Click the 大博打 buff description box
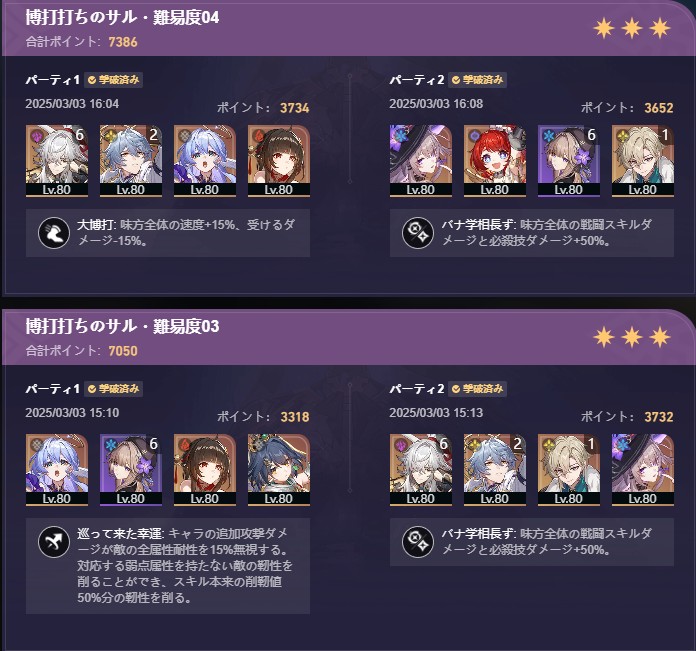The image size is (696, 651). pos(168,233)
